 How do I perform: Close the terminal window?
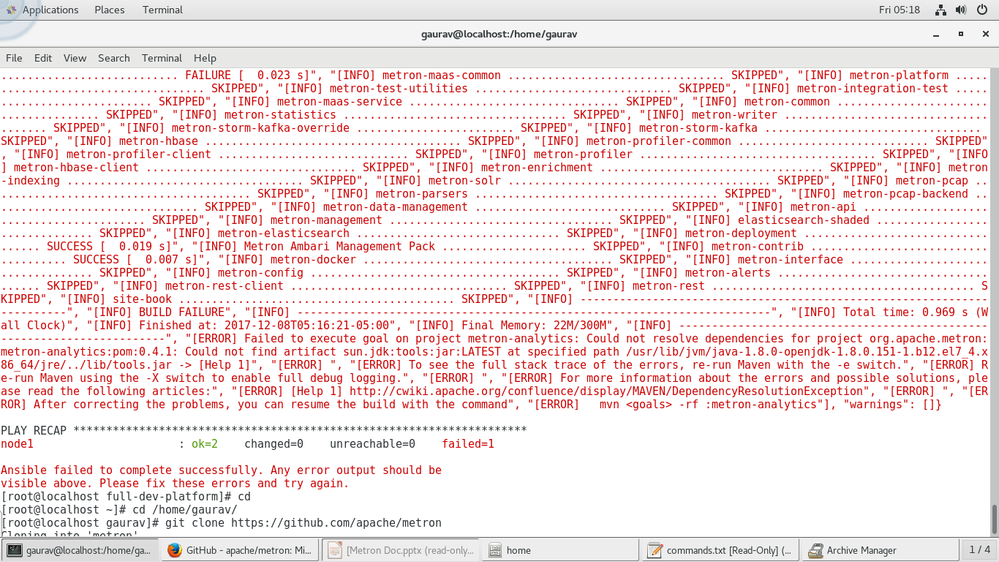pyautogui.click(x=986, y=34)
